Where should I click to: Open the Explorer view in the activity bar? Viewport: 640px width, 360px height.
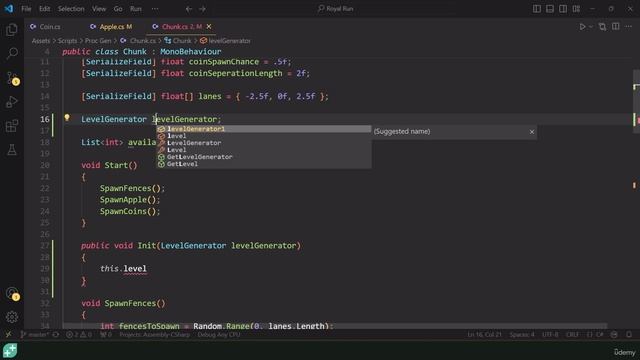pyautogui.click(x=12, y=29)
